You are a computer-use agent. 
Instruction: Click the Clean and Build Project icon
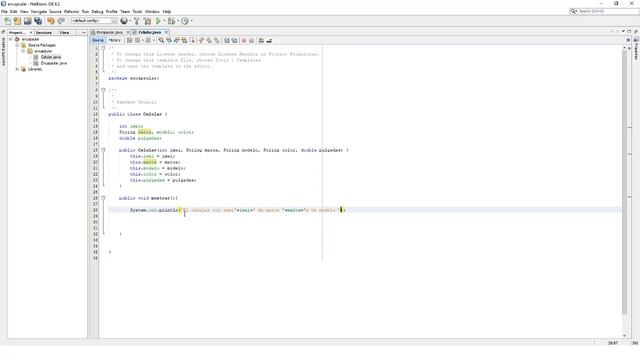147,21
